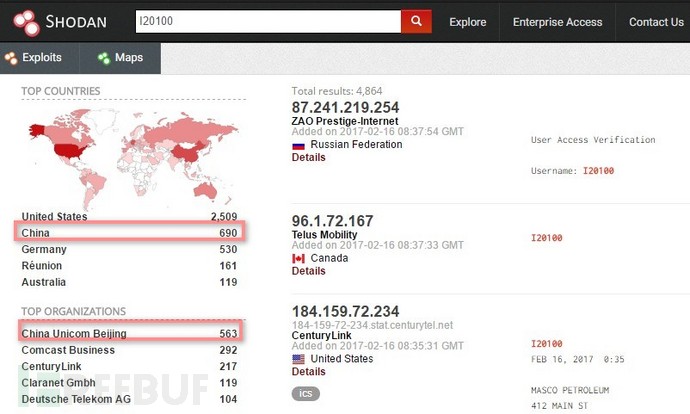690x414 pixels.
Task: Filter by China in Top Countries
Action: [x=35, y=233]
